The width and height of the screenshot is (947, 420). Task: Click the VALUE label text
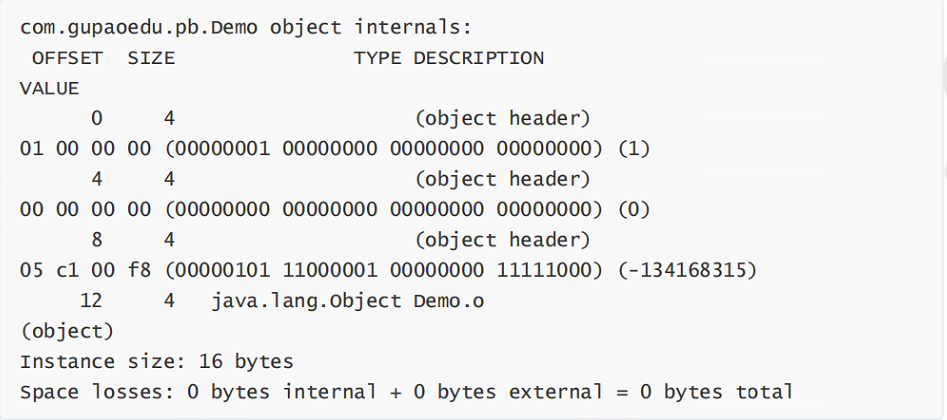point(50,89)
